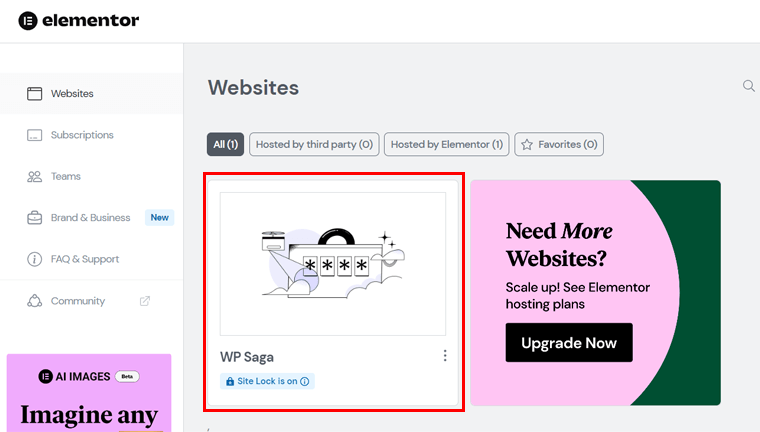Click Need More Websites? banner heading
Viewport: 760px width, 432px height.
tap(559, 244)
